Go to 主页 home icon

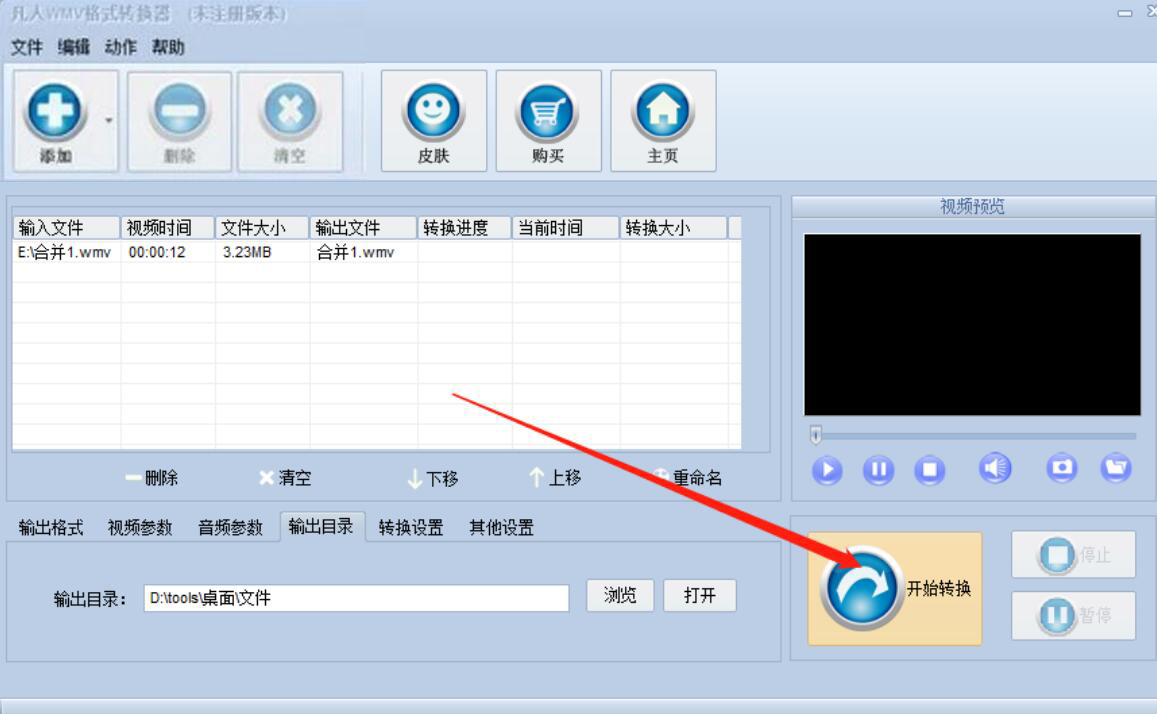[663, 111]
